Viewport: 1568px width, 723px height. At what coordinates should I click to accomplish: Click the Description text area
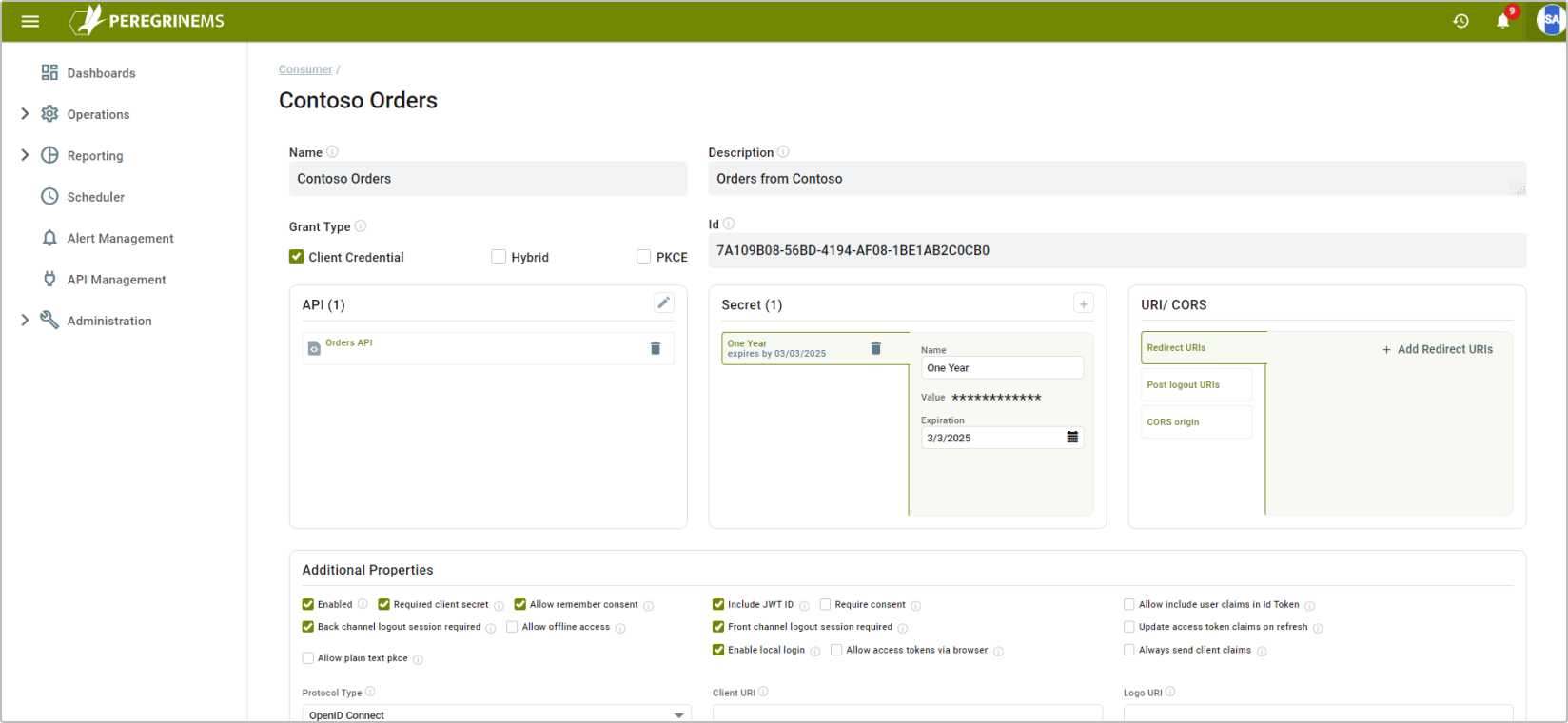(x=1117, y=179)
